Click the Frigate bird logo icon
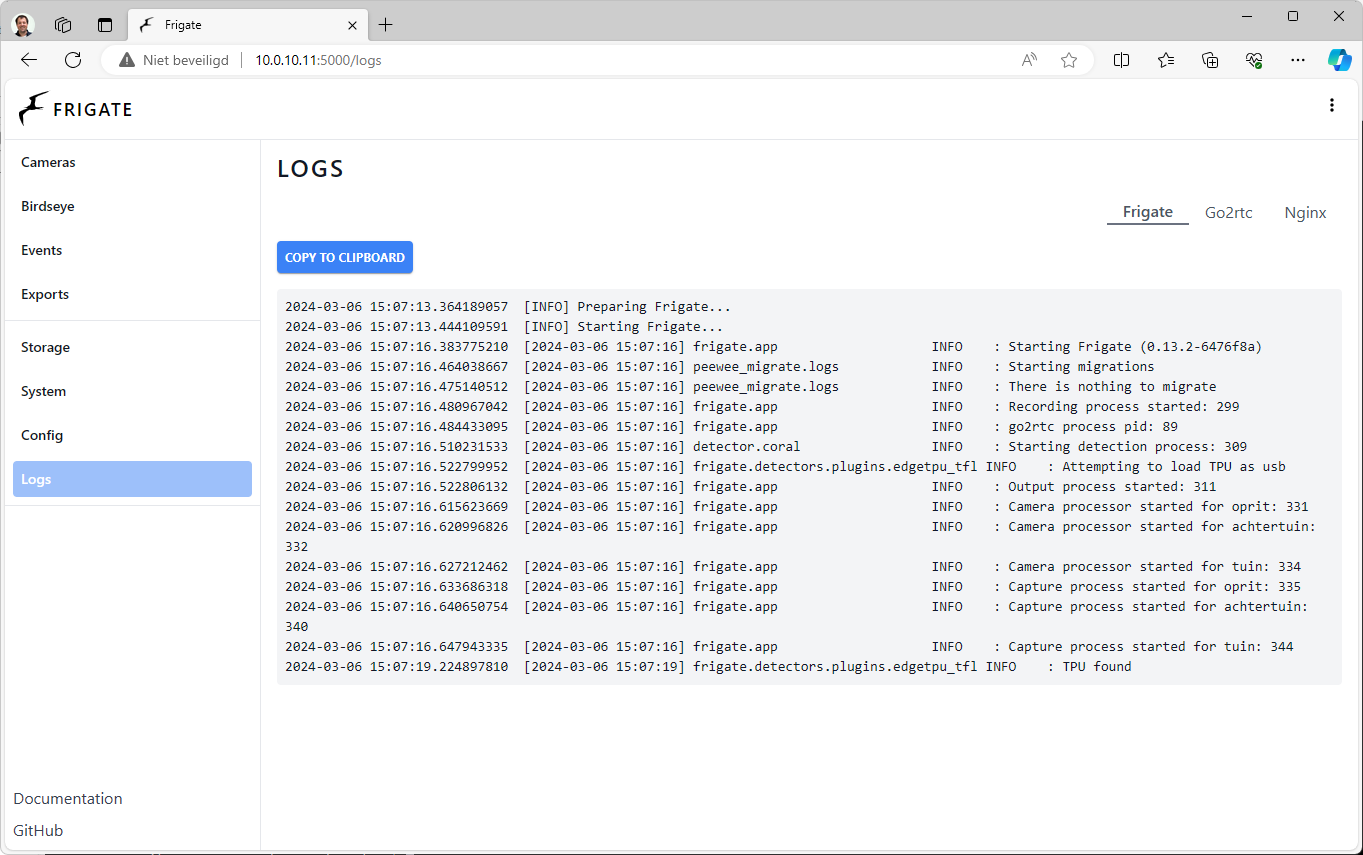1363x855 pixels. [x=34, y=108]
